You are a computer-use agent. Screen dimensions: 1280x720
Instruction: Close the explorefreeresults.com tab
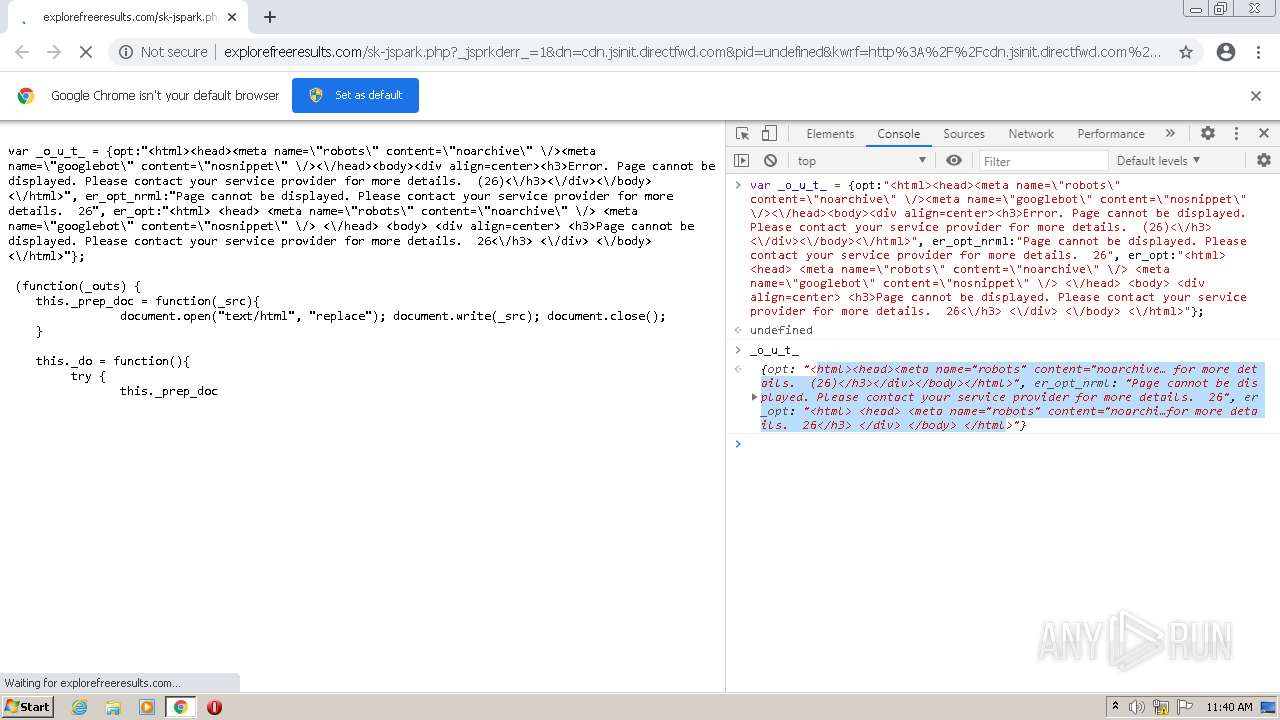[232, 17]
